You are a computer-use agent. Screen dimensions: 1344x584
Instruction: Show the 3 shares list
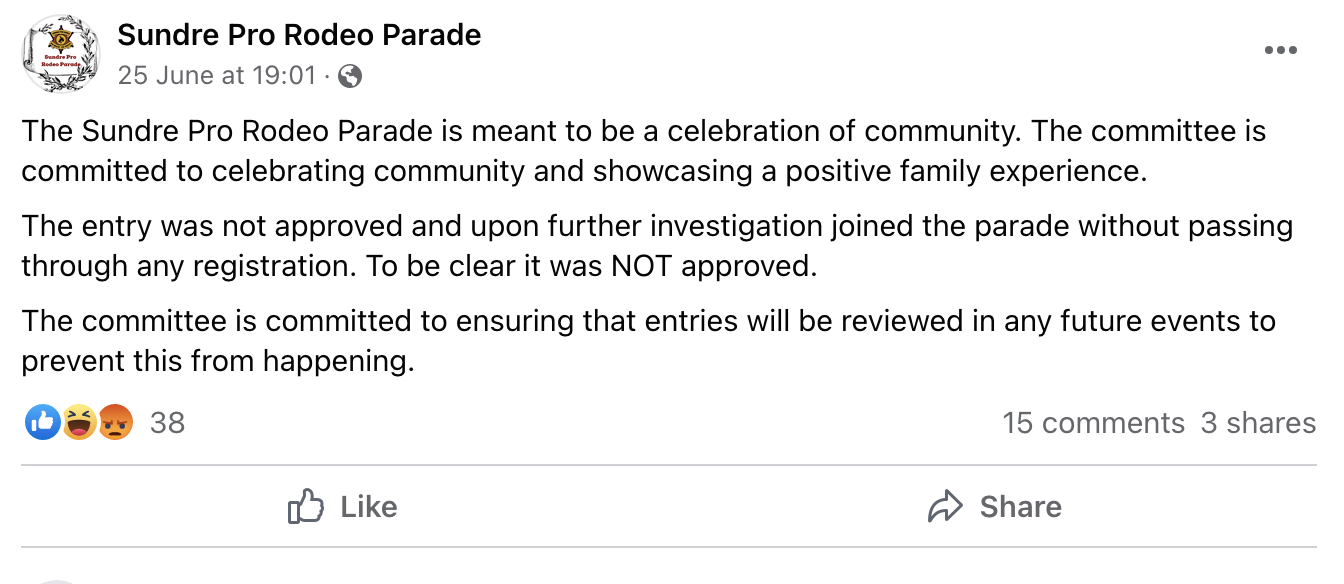1258,423
